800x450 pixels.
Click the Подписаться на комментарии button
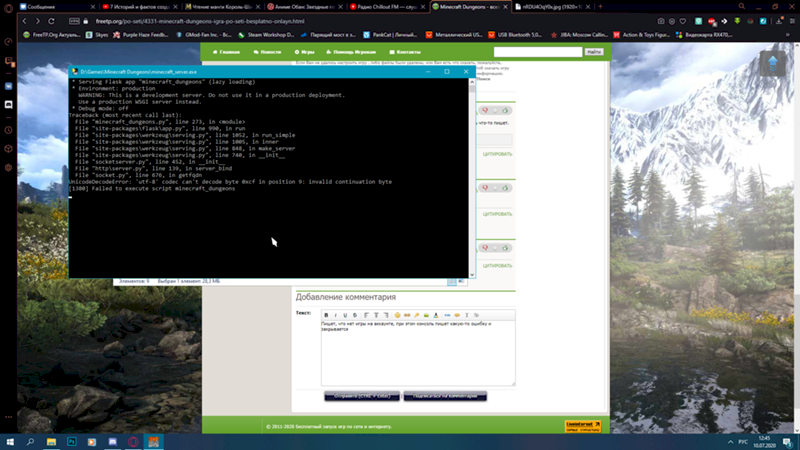pyautogui.click(x=445, y=396)
